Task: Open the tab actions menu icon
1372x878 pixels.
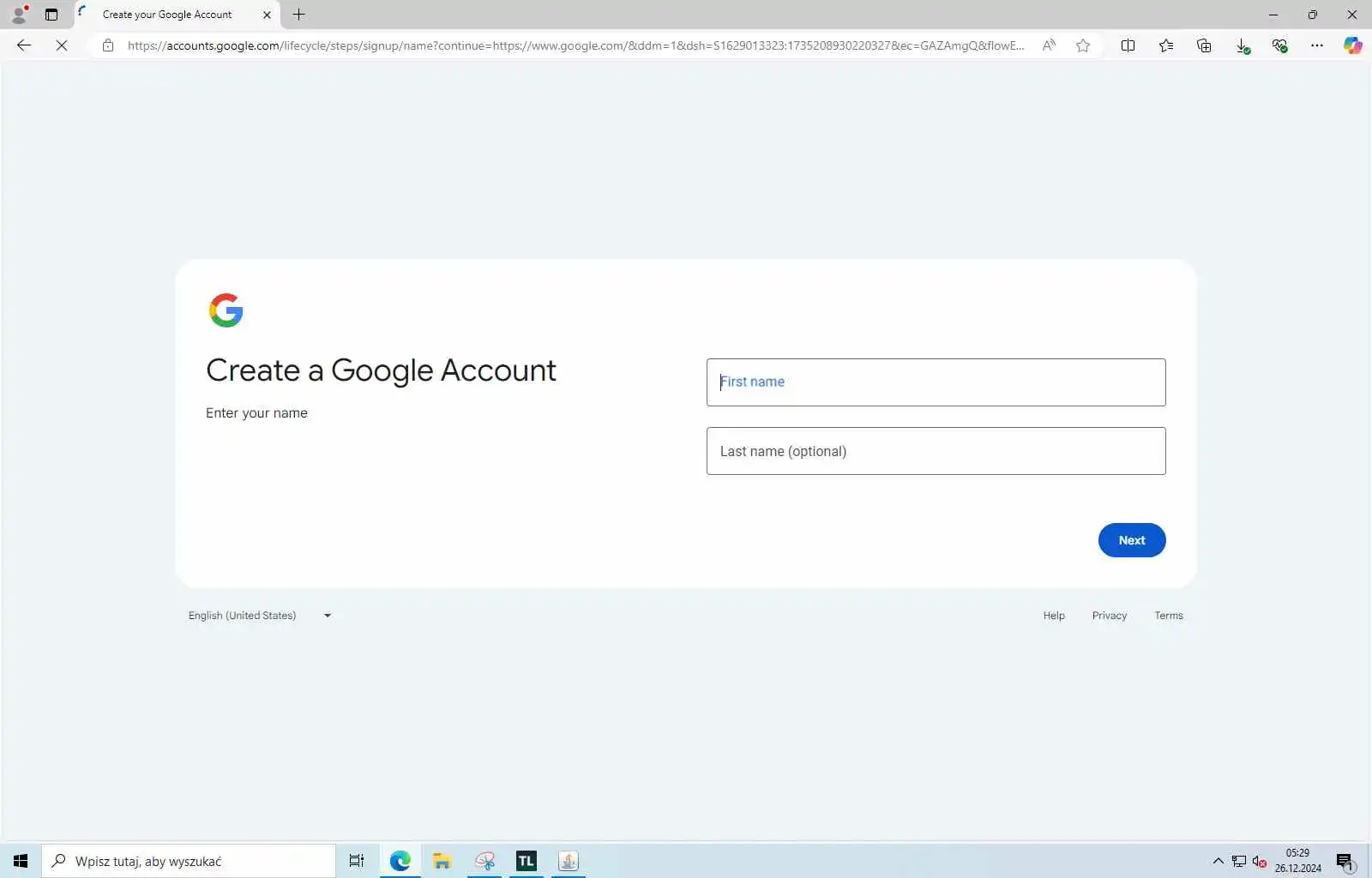Action: coord(51,15)
